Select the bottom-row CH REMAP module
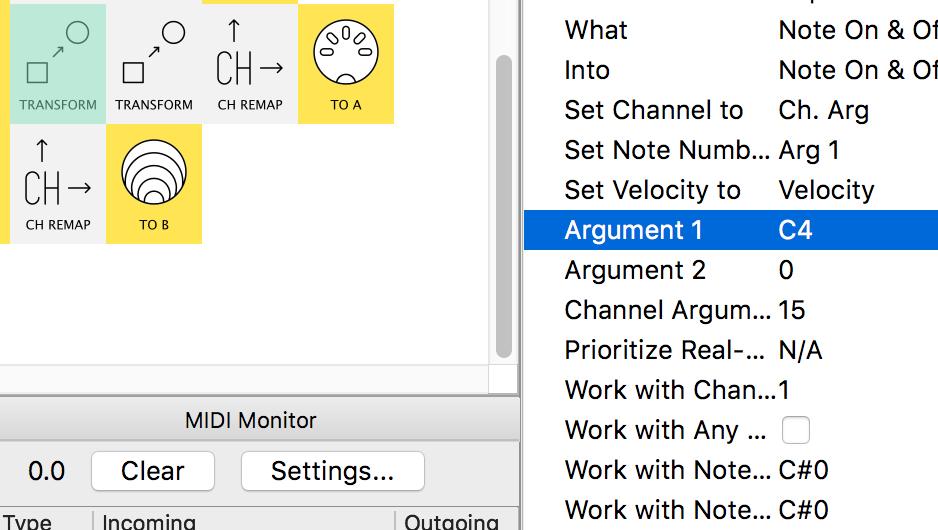This screenshot has height=530, width=938. click(x=58, y=184)
